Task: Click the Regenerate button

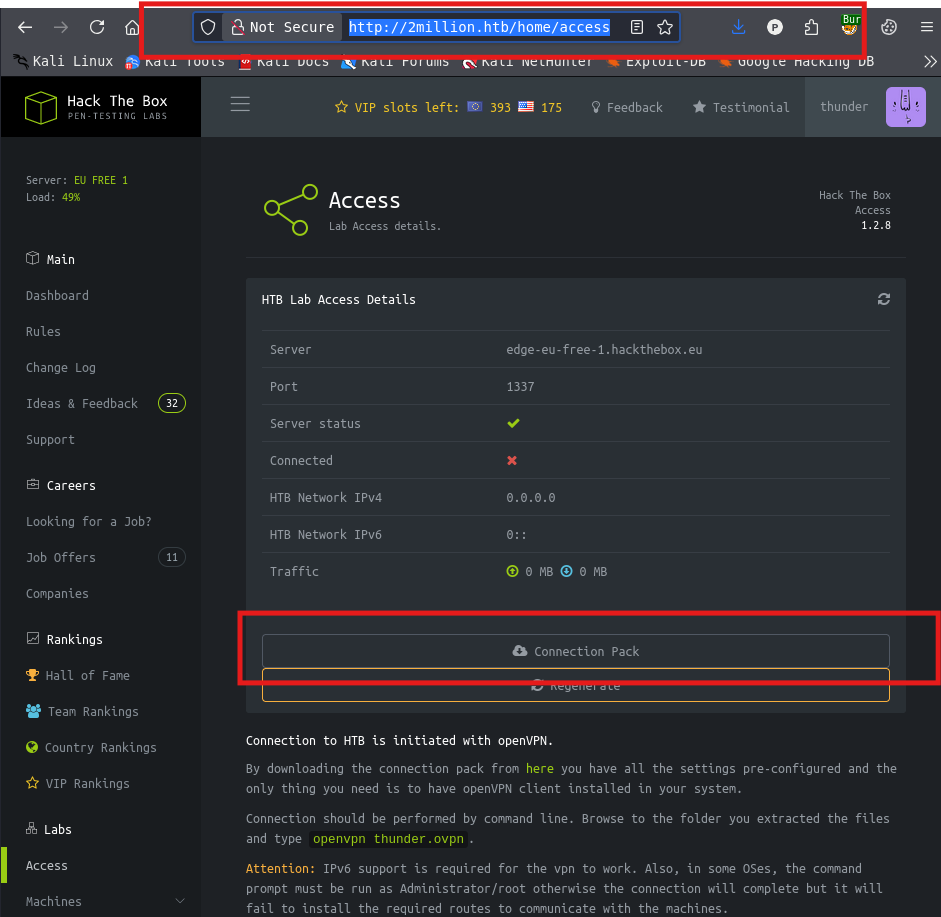Action: [576, 685]
